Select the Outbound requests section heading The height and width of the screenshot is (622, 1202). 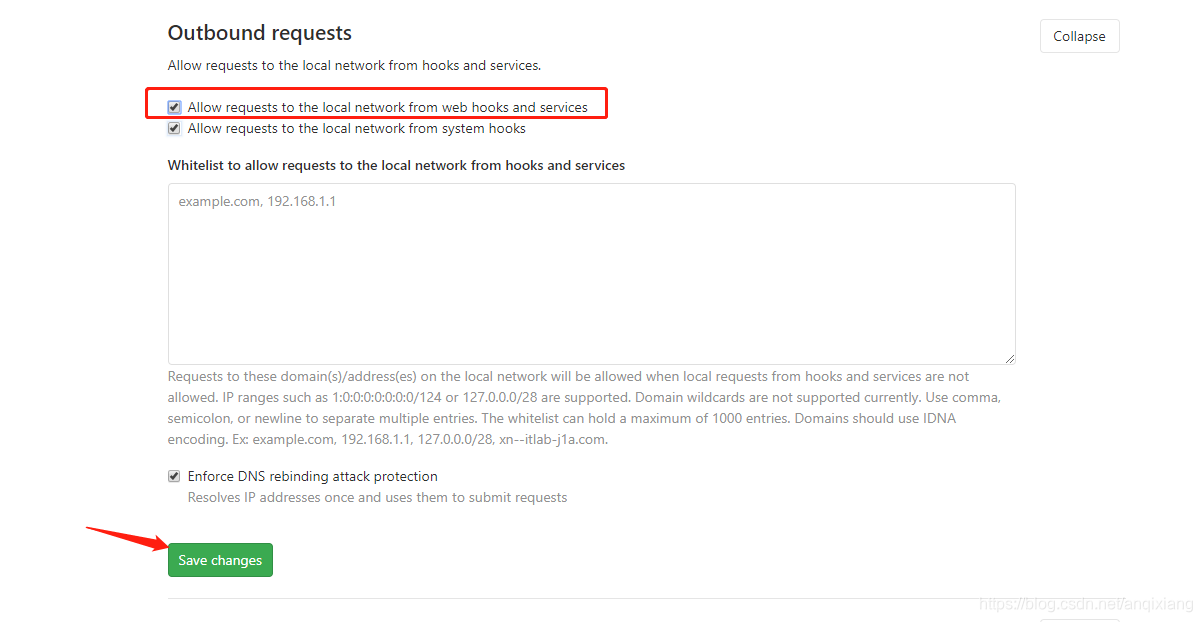[260, 33]
